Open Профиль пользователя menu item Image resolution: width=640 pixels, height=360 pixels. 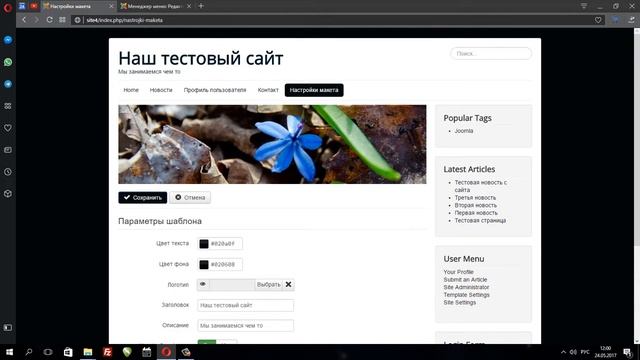pyautogui.click(x=215, y=90)
